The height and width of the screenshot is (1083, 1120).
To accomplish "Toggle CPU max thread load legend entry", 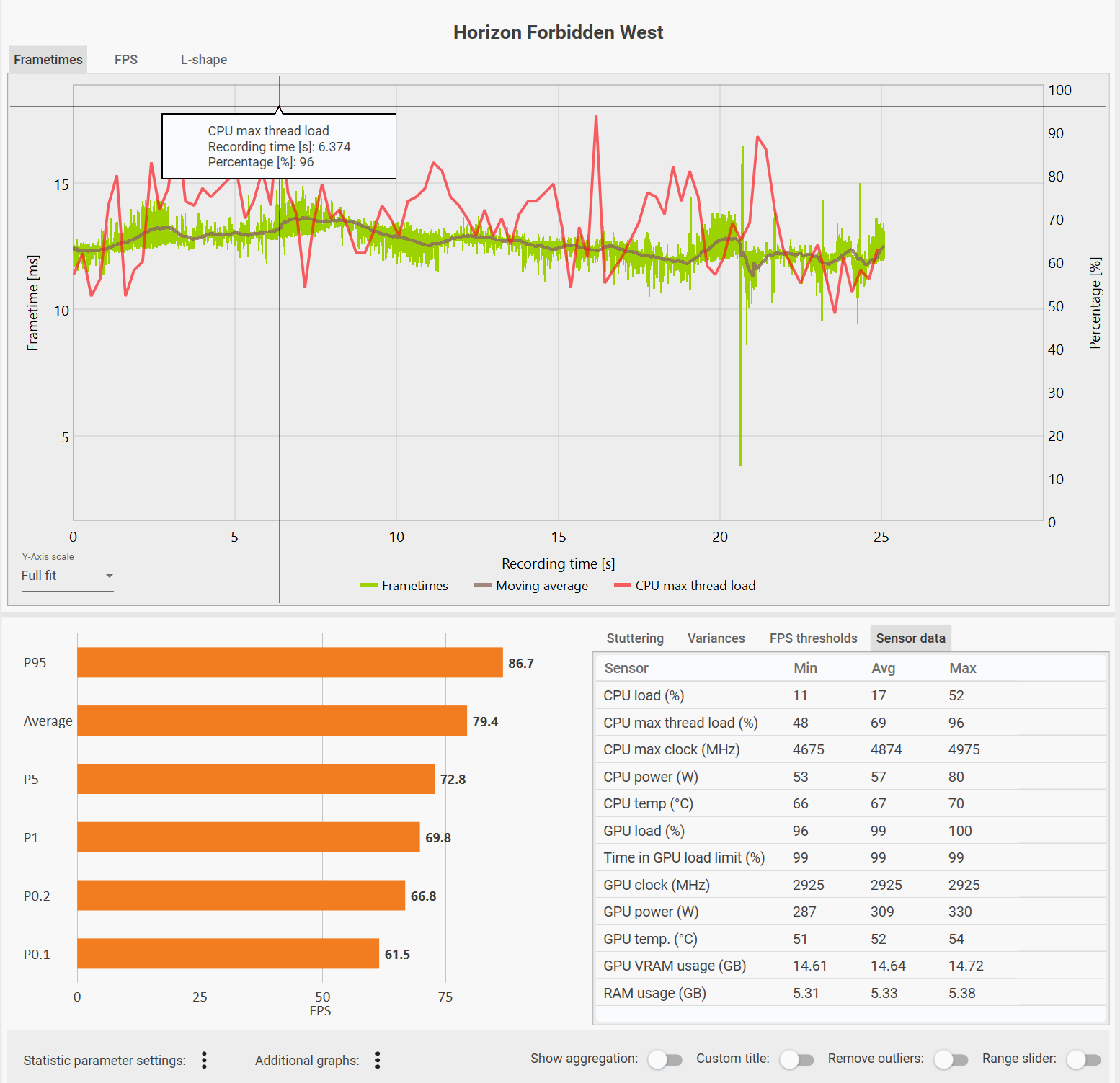I will (x=685, y=586).
